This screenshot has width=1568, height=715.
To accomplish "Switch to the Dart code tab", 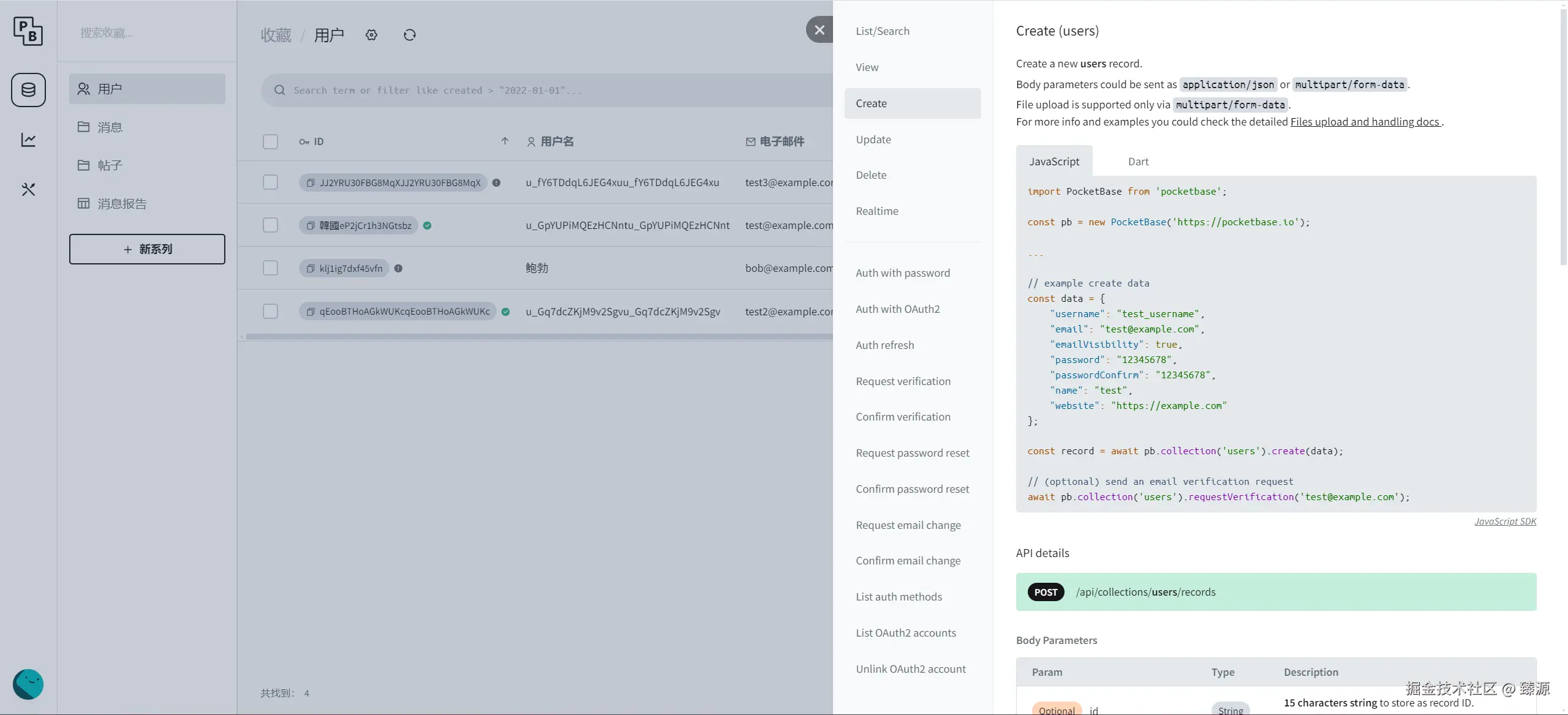I will coord(1138,162).
